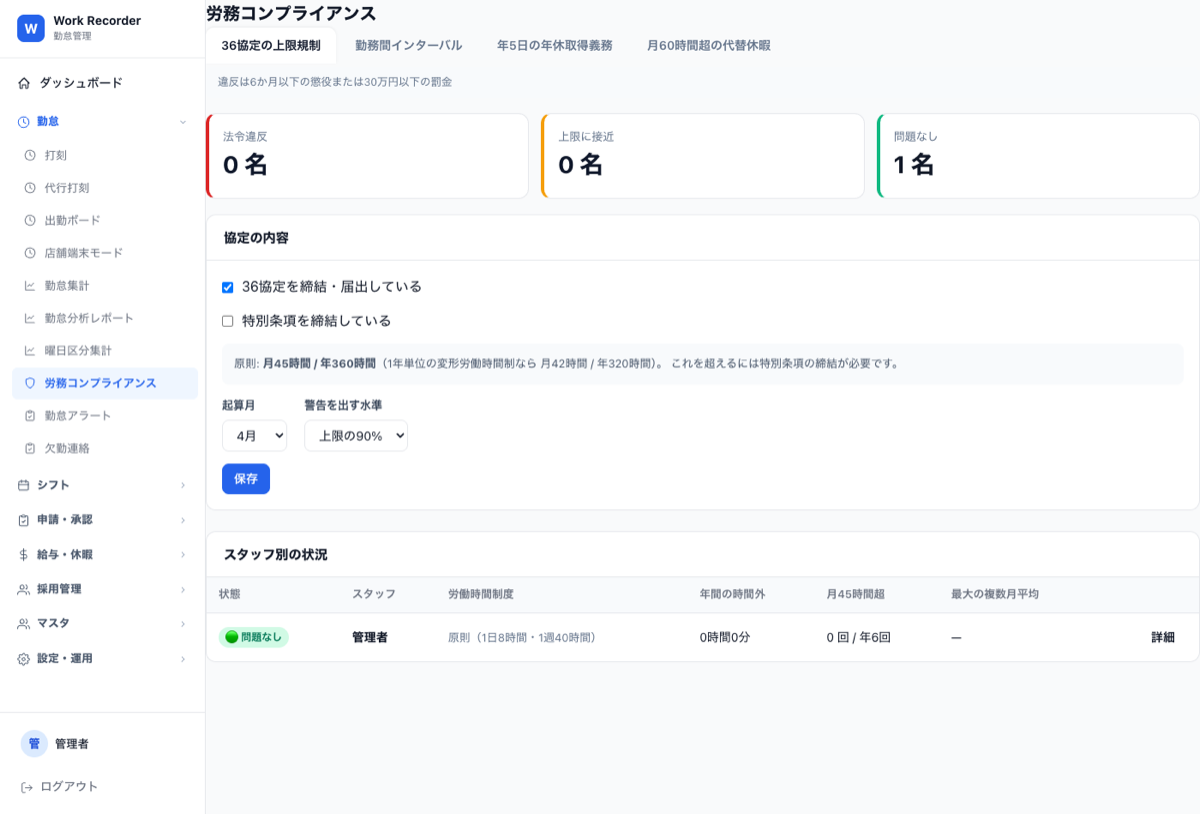Expand the 申請・承認 menu chevron
Screen dimensions: 1200x814
coord(183,520)
